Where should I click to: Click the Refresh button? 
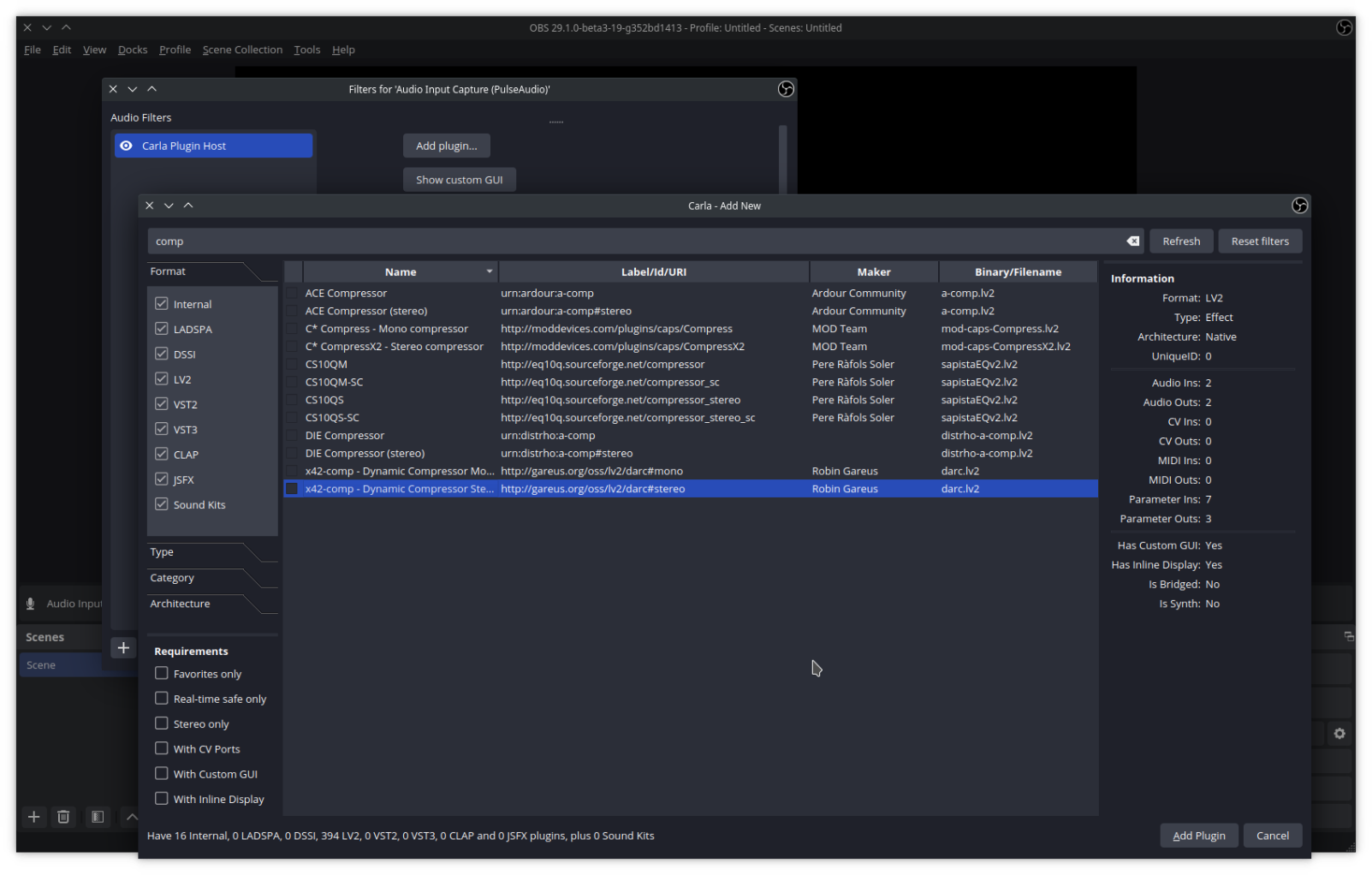[1181, 241]
